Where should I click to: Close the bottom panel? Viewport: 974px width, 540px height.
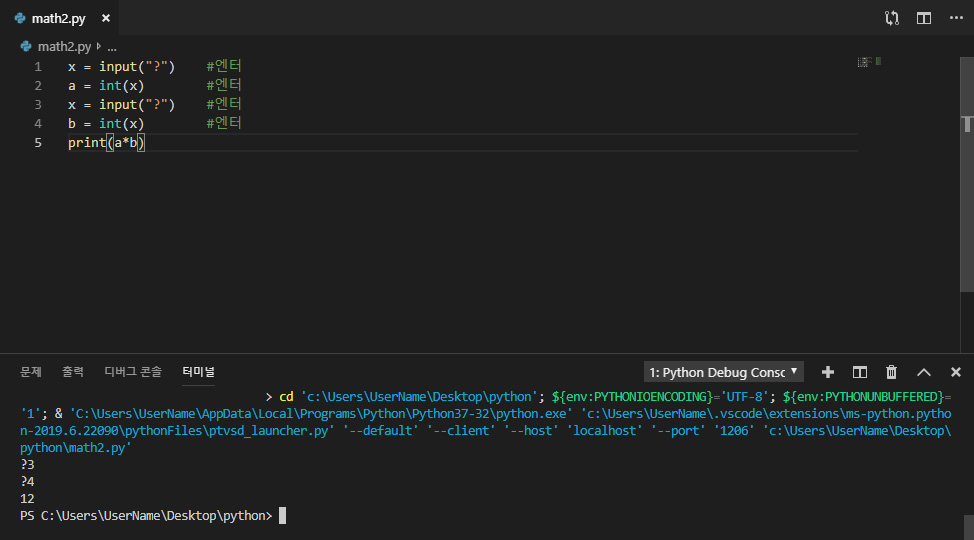point(955,372)
